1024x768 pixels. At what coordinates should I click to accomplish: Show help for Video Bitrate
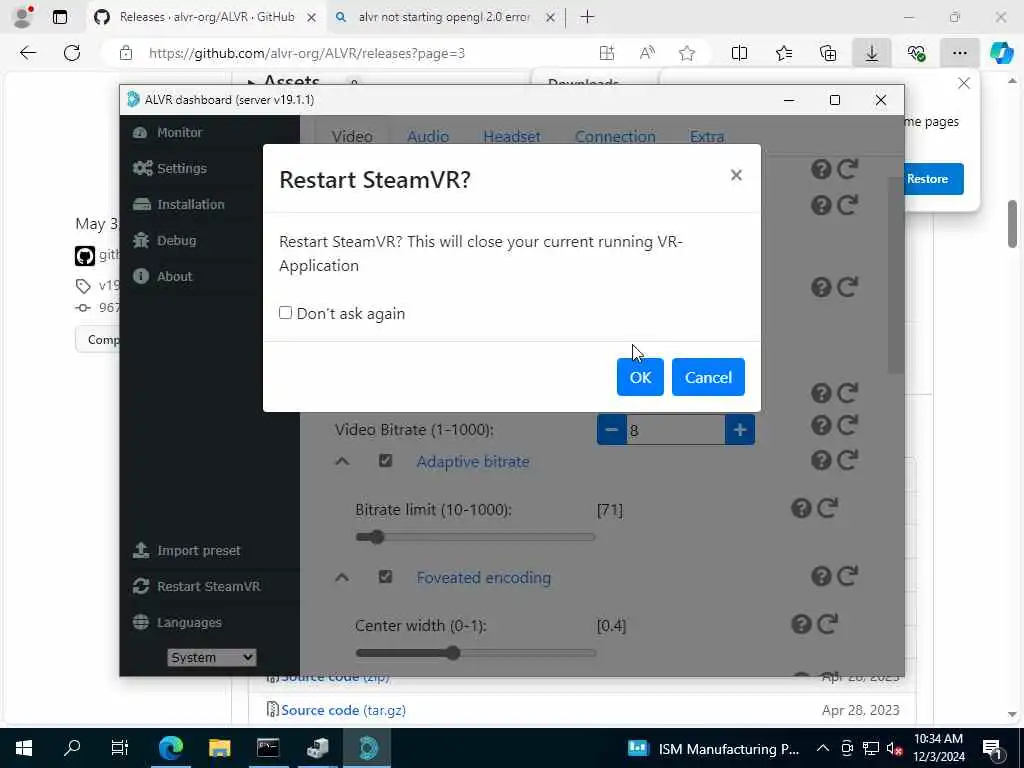click(821, 425)
